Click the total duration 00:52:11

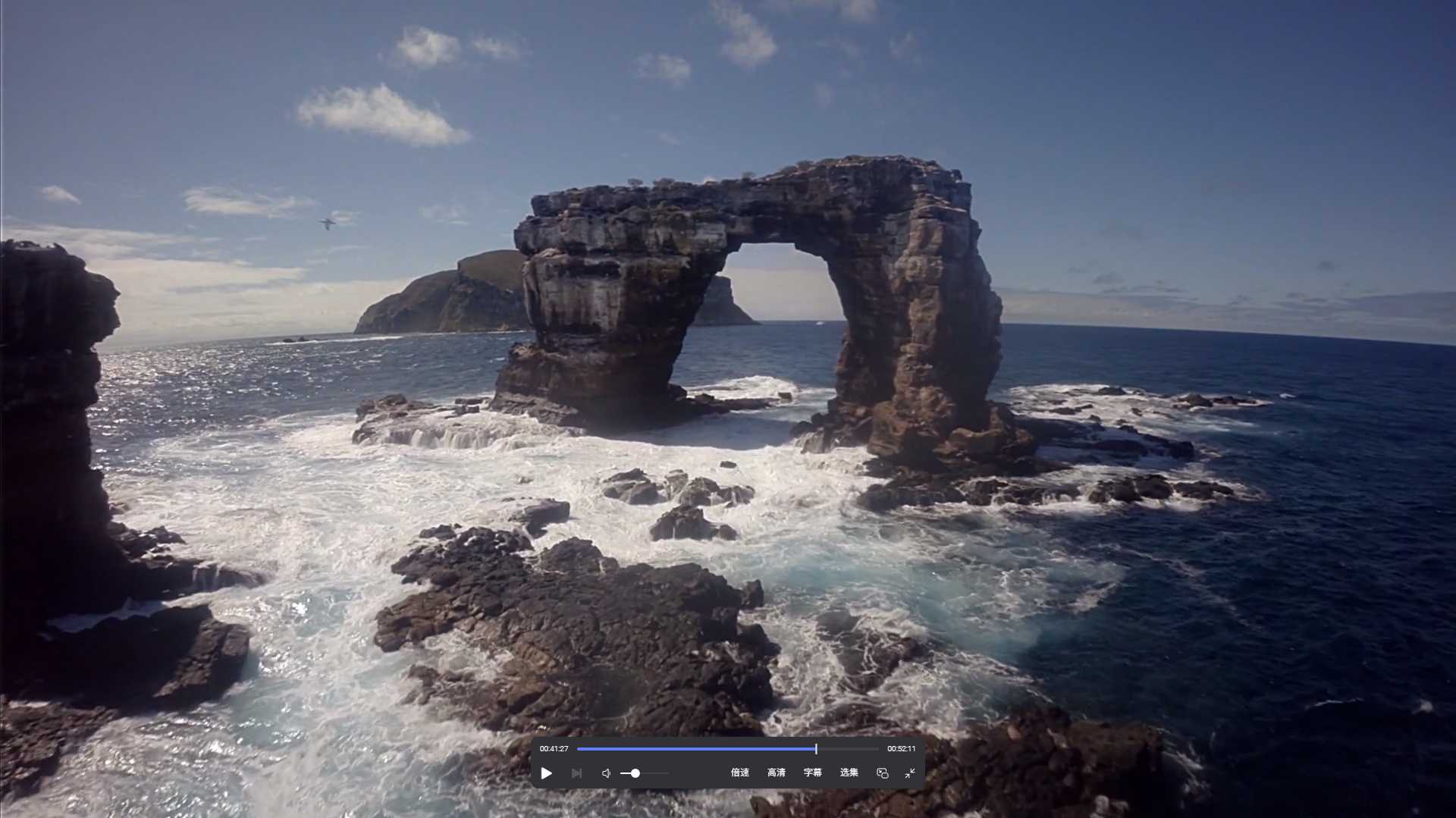[901, 749]
